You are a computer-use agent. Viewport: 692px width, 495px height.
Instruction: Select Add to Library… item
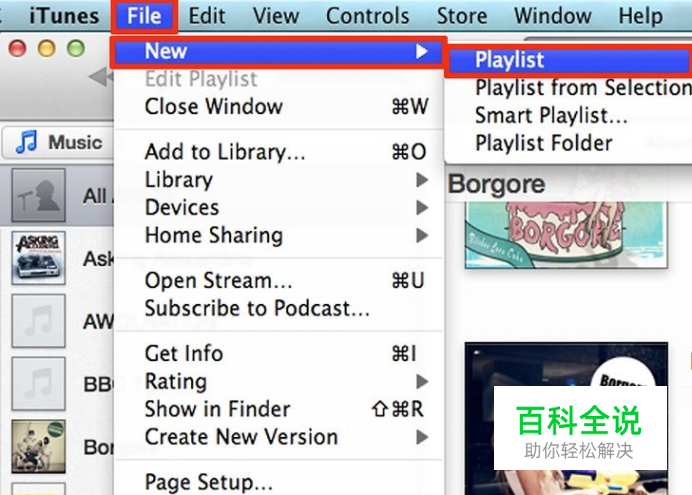pos(278,152)
